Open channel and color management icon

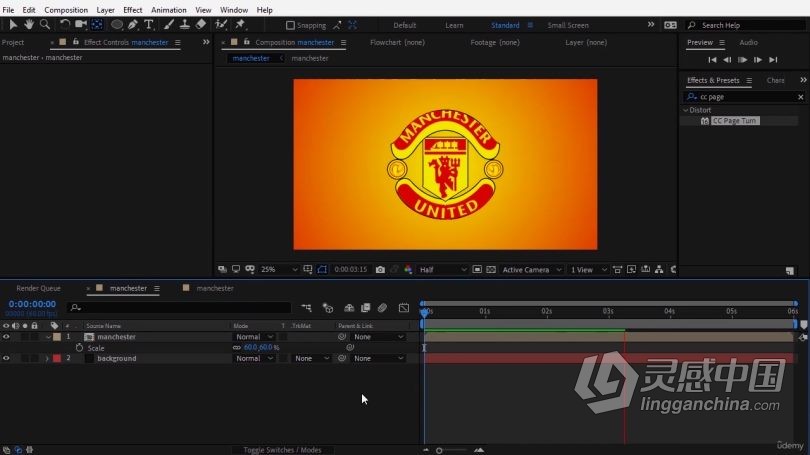click(x=408, y=270)
